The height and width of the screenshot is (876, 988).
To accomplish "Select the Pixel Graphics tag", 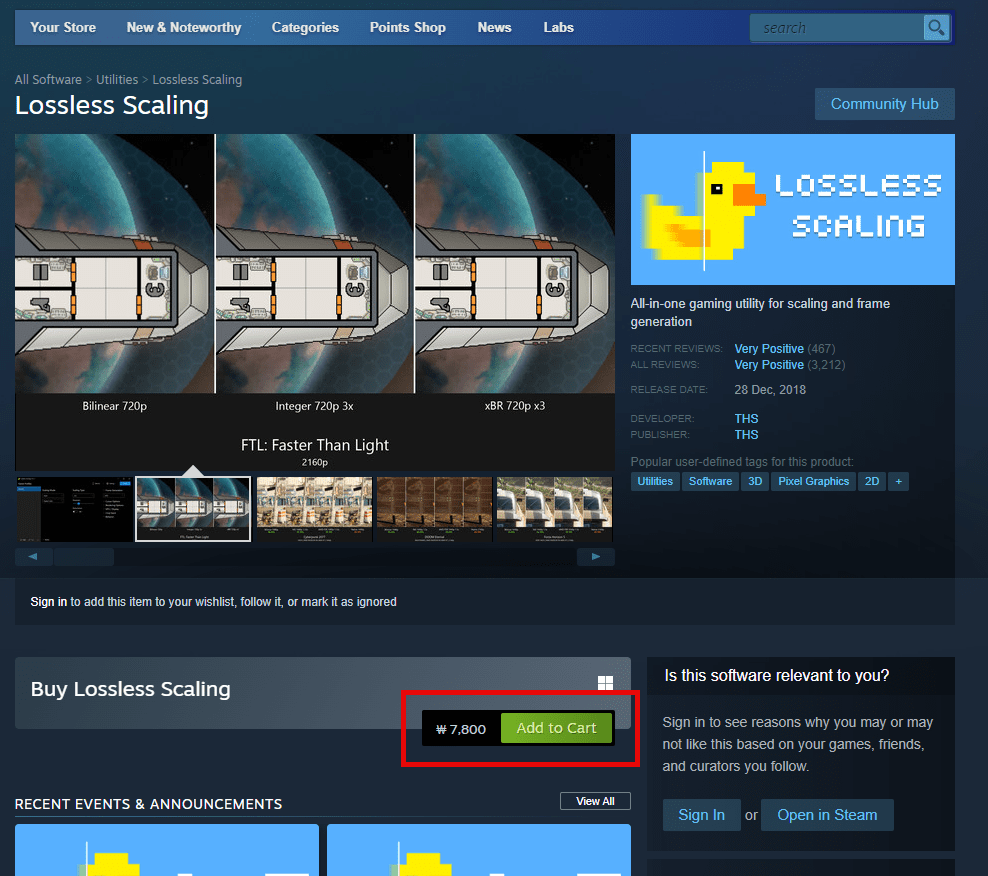I will pyautogui.click(x=813, y=481).
